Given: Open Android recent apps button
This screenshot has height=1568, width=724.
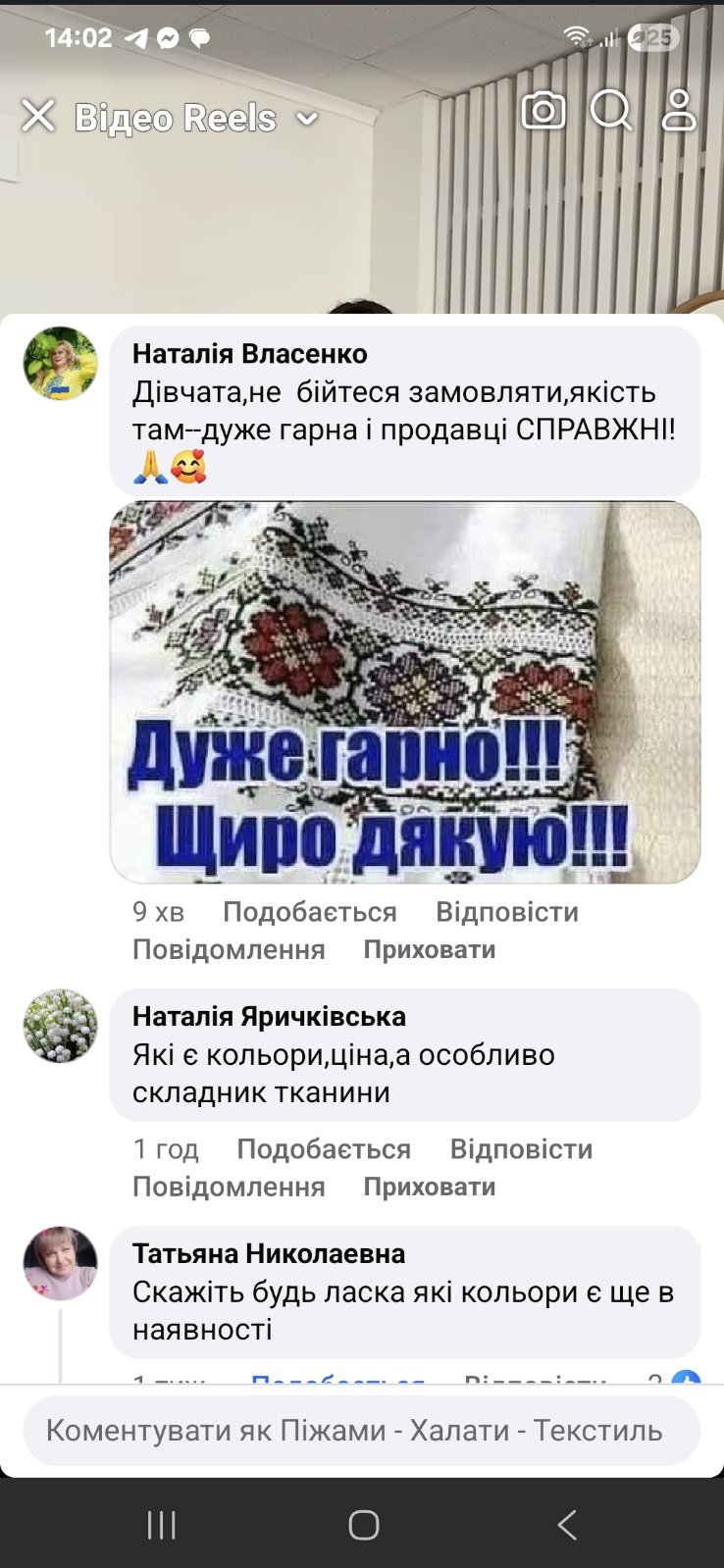Looking at the screenshot, I should coord(161,1525).
